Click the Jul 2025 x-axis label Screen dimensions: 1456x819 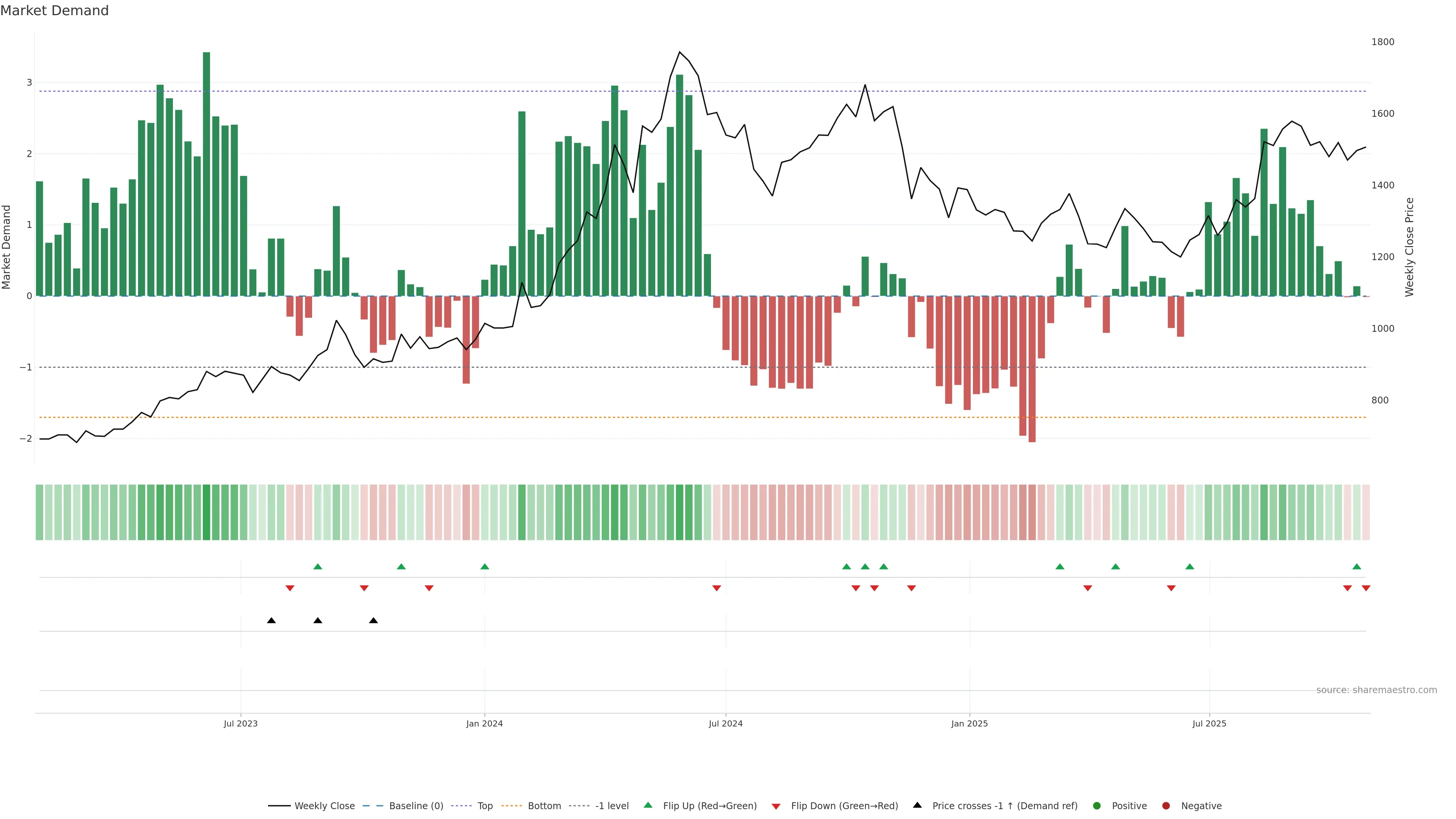click(x=1209, y=723)
